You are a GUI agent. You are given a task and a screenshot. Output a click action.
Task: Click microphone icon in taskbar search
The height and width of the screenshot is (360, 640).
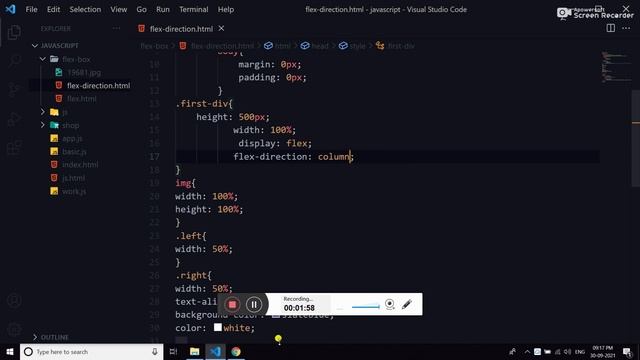click(x=155, y=352)
